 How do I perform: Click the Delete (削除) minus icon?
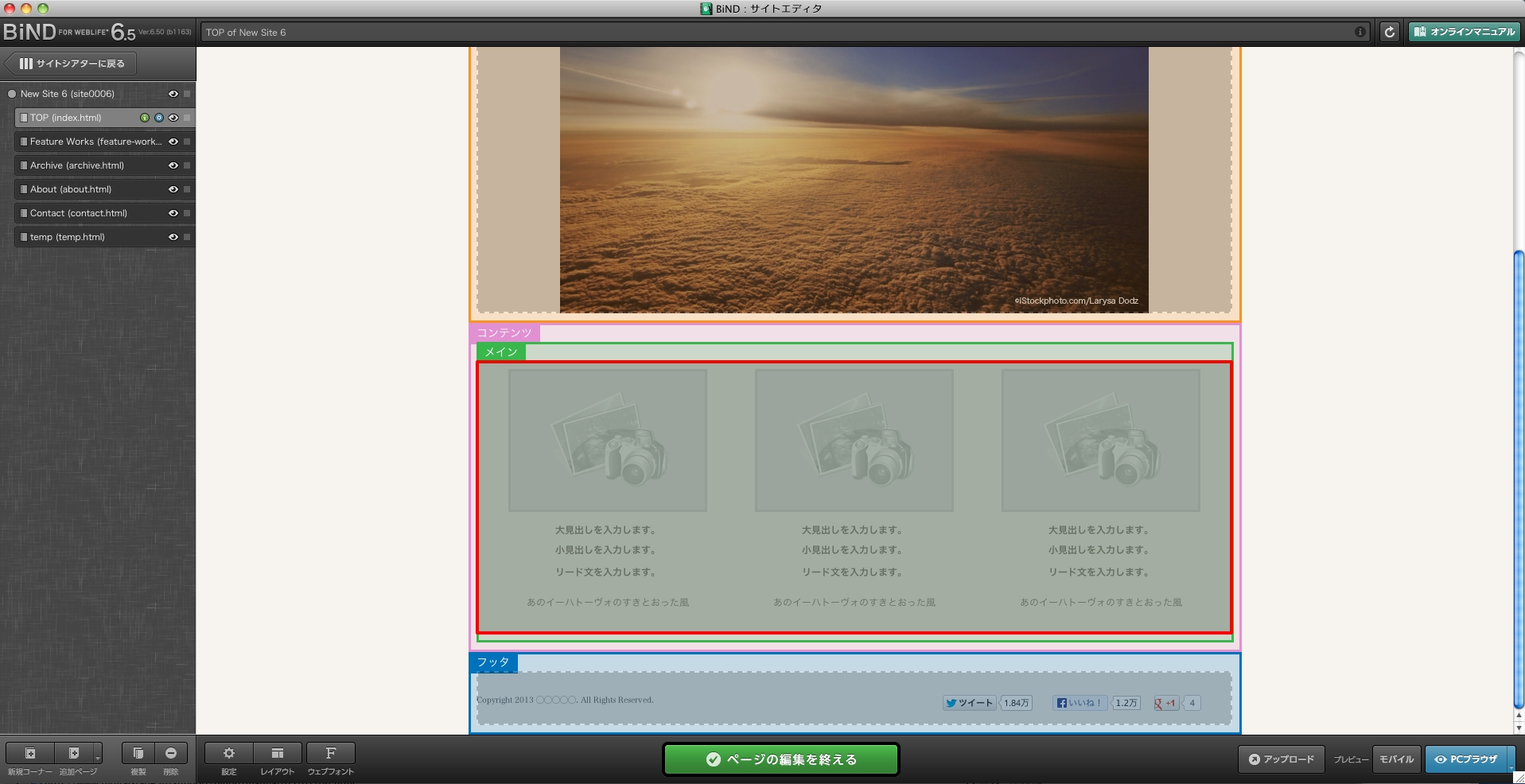coord(171,753)
